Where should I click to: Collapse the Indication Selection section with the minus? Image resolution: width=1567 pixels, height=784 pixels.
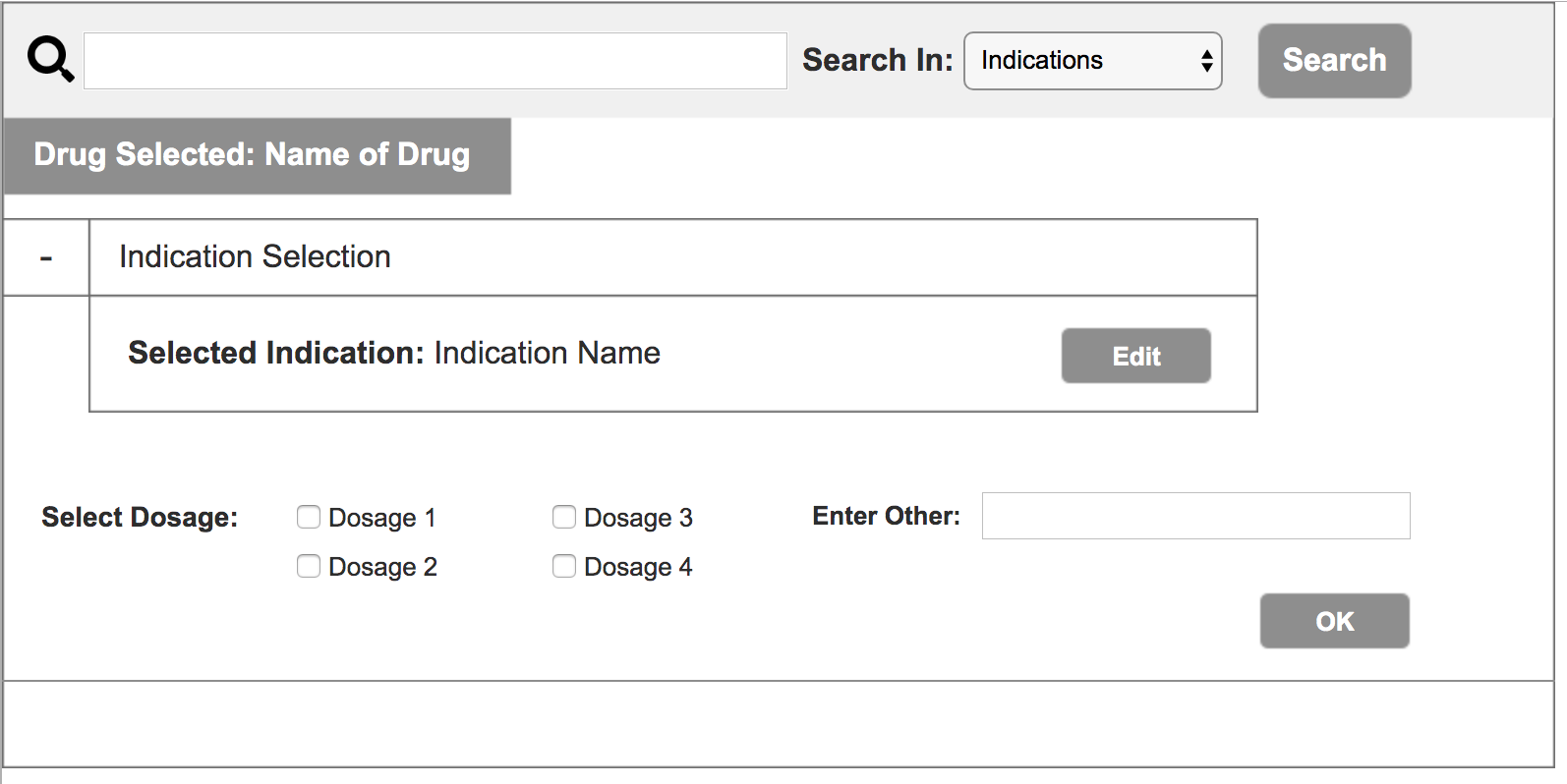tap(46, 258)
